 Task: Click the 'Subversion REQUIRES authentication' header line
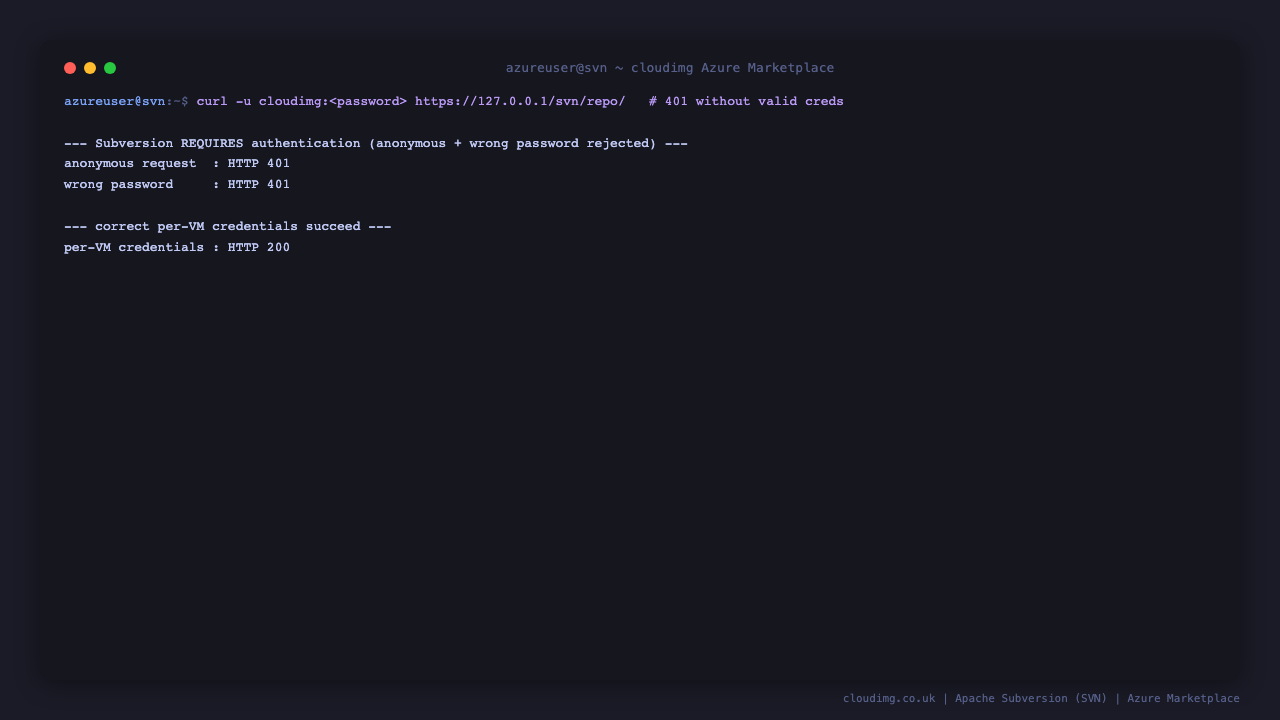(376, 143)
